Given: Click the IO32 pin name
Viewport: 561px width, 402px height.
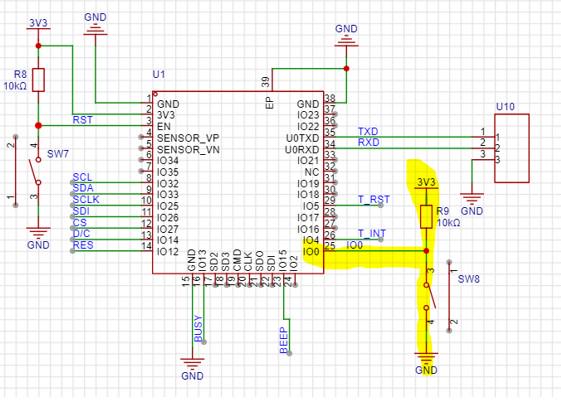Looking at the screenshot, I should pyautogui.click(x=168, y=184).
